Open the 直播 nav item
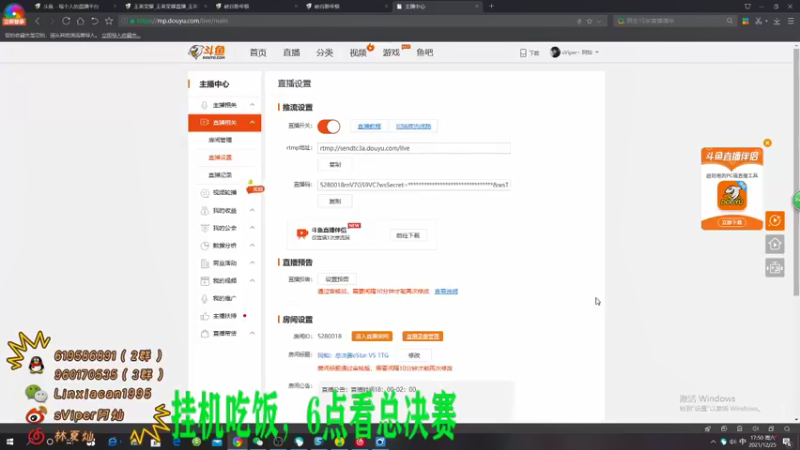 click(291, 53)
